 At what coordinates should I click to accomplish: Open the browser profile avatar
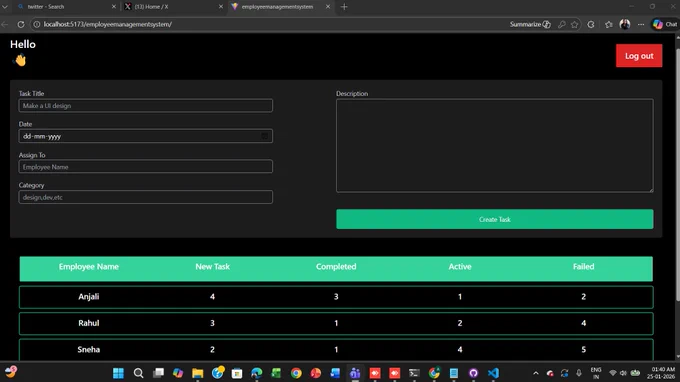pos(624,24)
